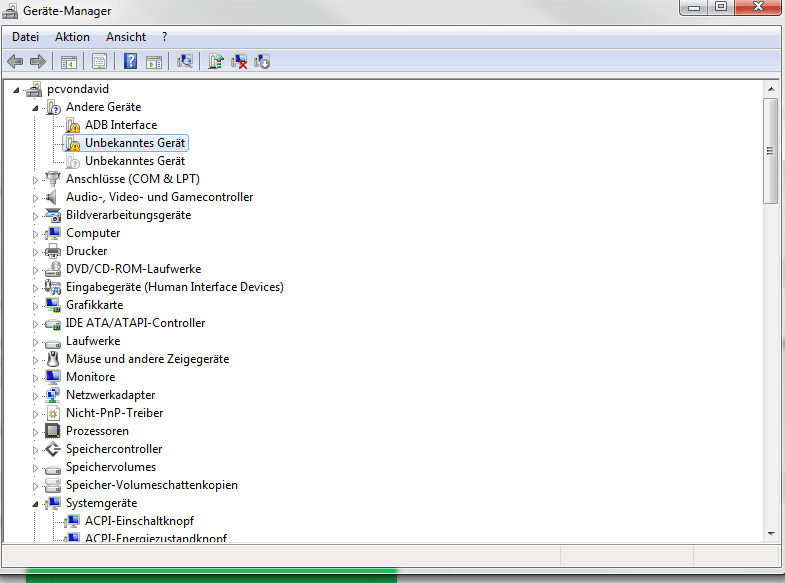Select the ACPI-Einschaltknopf entry
The height and width of the screenshot is (583, 785).
pos(139,521)
